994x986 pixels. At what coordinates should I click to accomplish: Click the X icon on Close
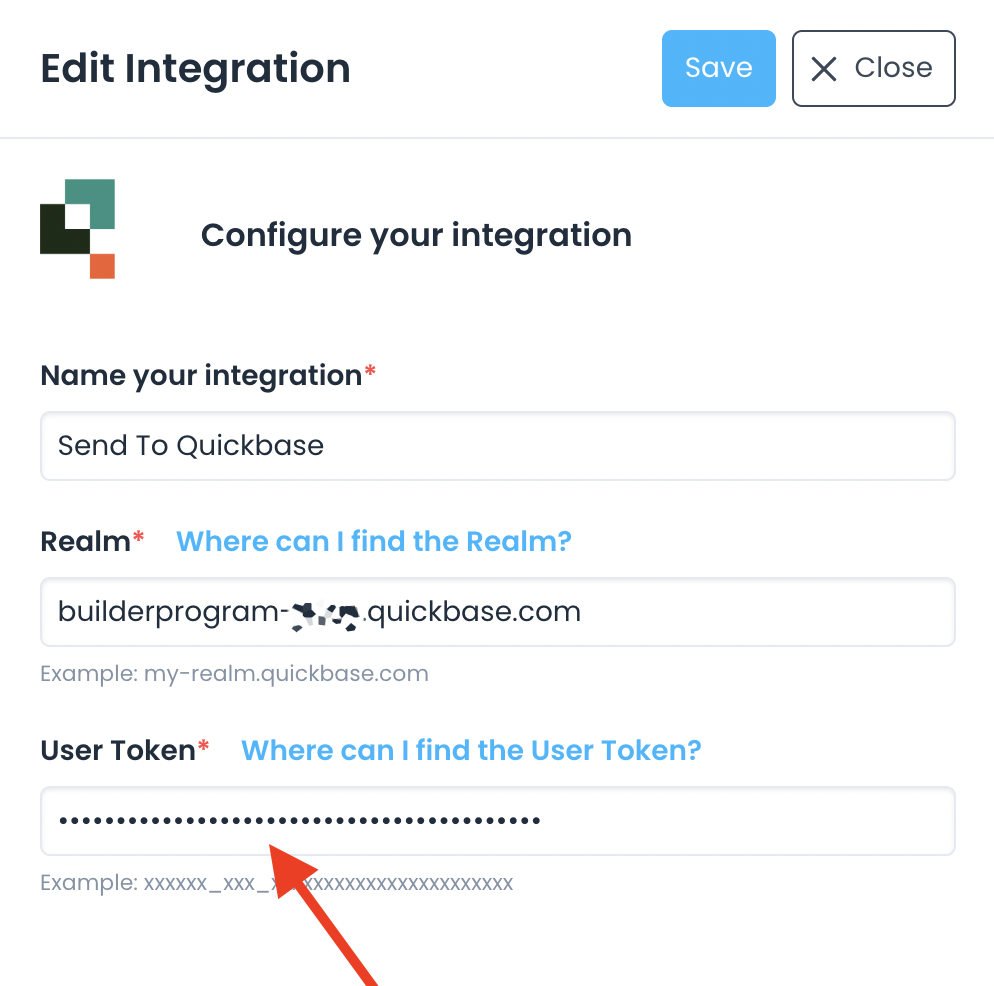[x=824, y=68]
